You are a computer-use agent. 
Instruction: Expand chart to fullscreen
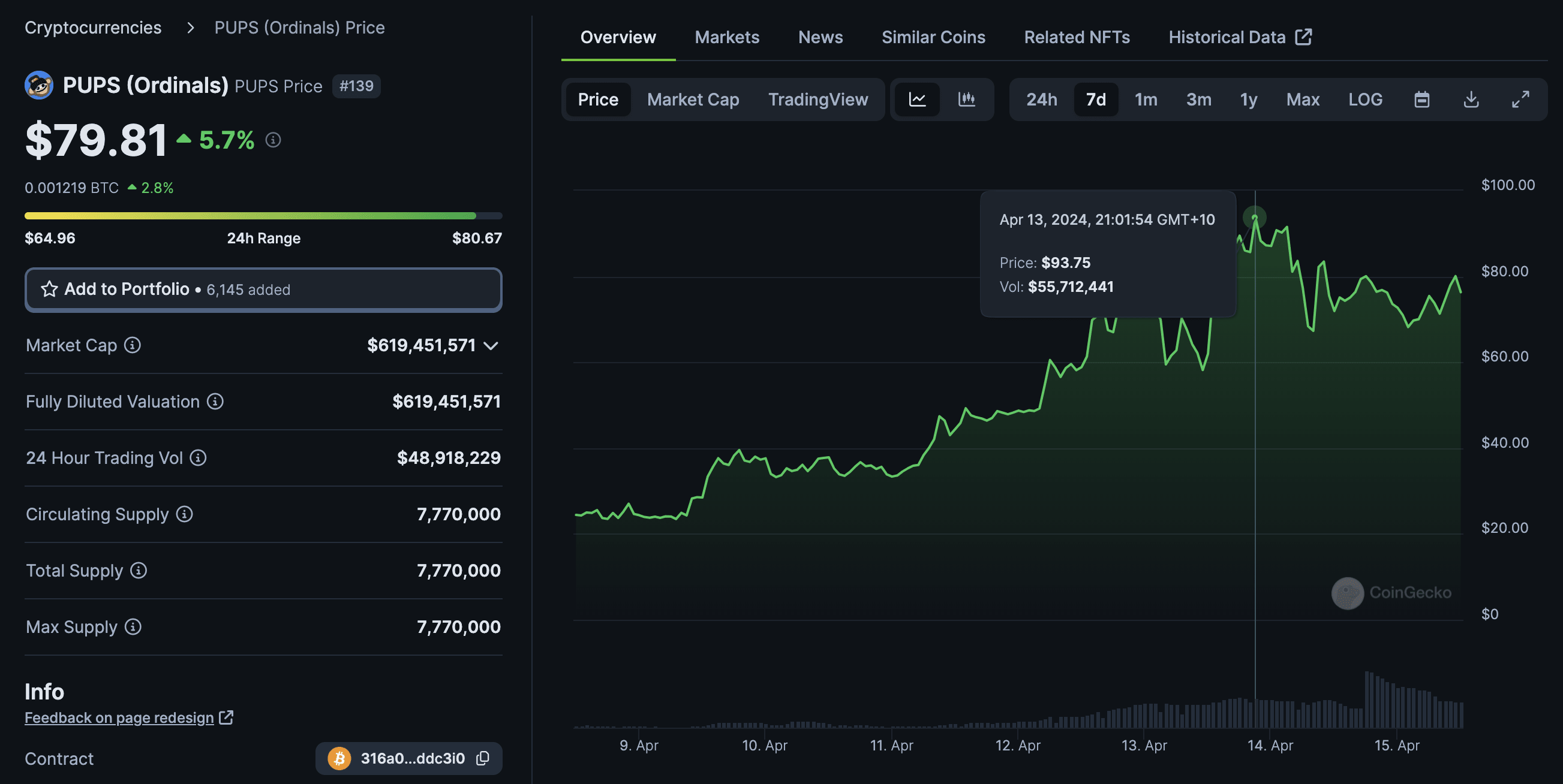point(1520,99)
